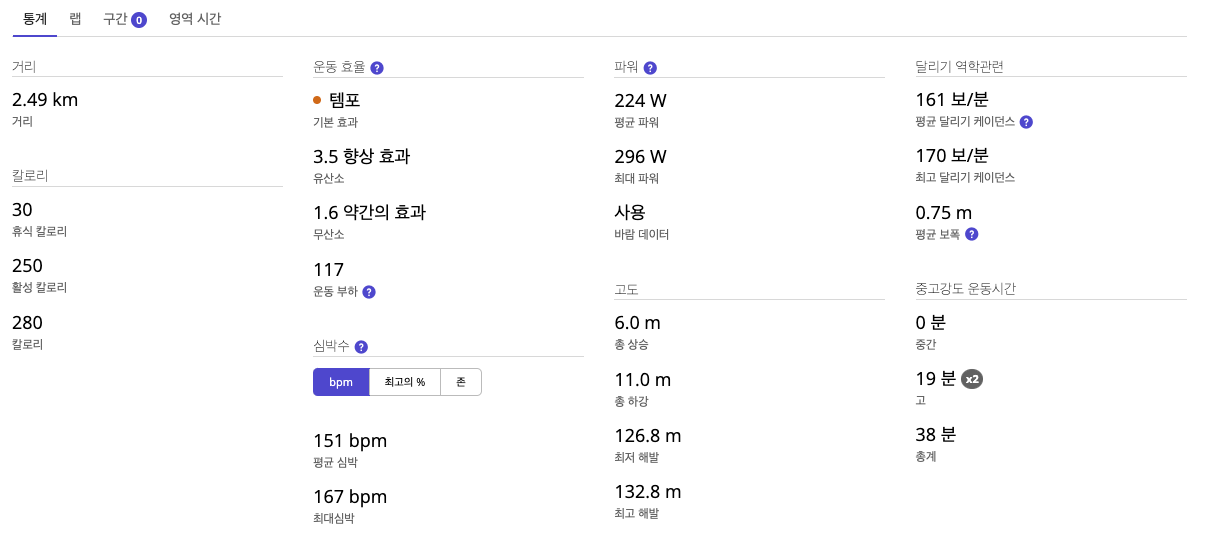
Task: Click the 0 badge on 구간 tab
Action: [x=139, y=20]
